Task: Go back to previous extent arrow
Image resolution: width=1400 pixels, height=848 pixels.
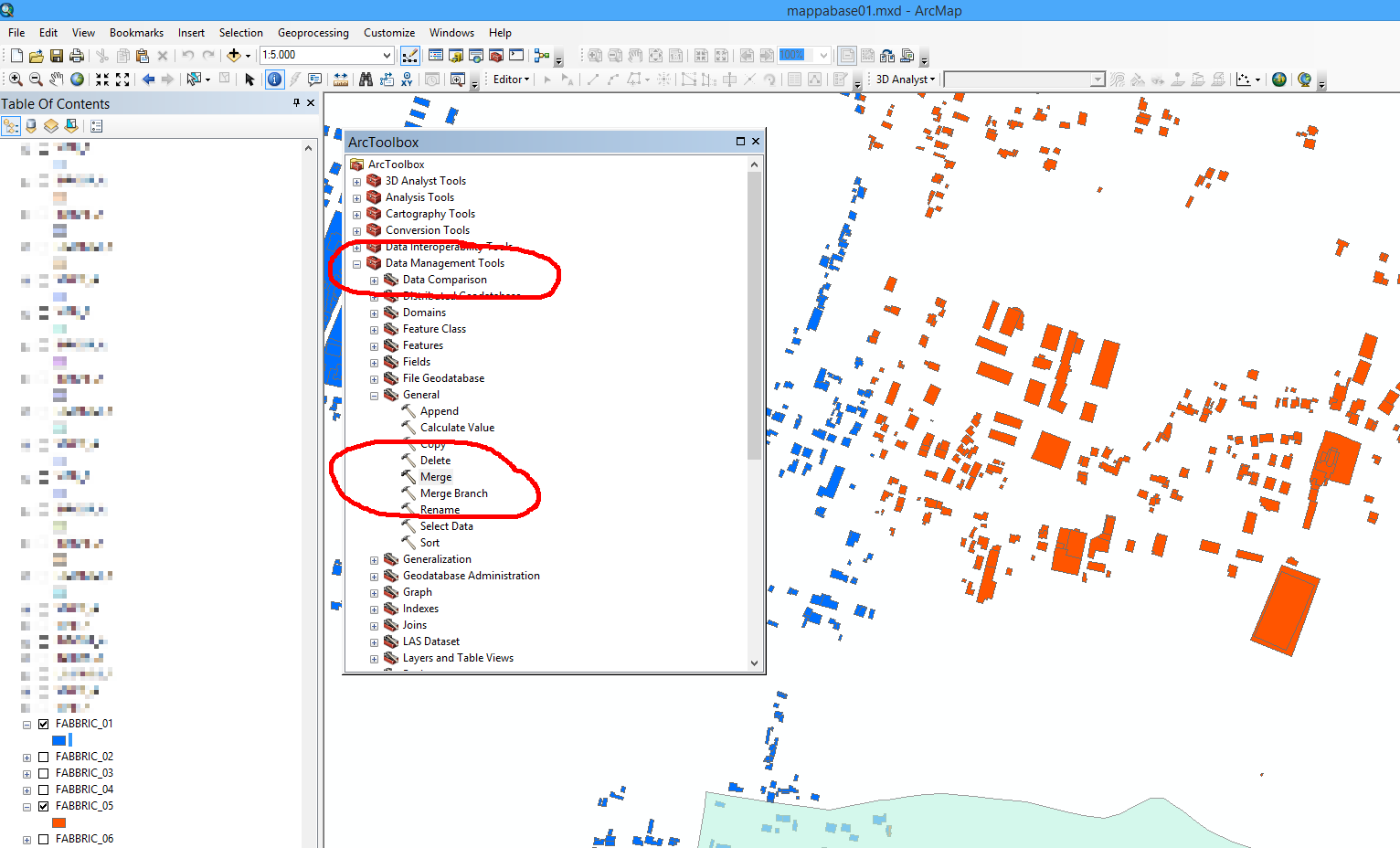Action: click(x=148, y=79)
